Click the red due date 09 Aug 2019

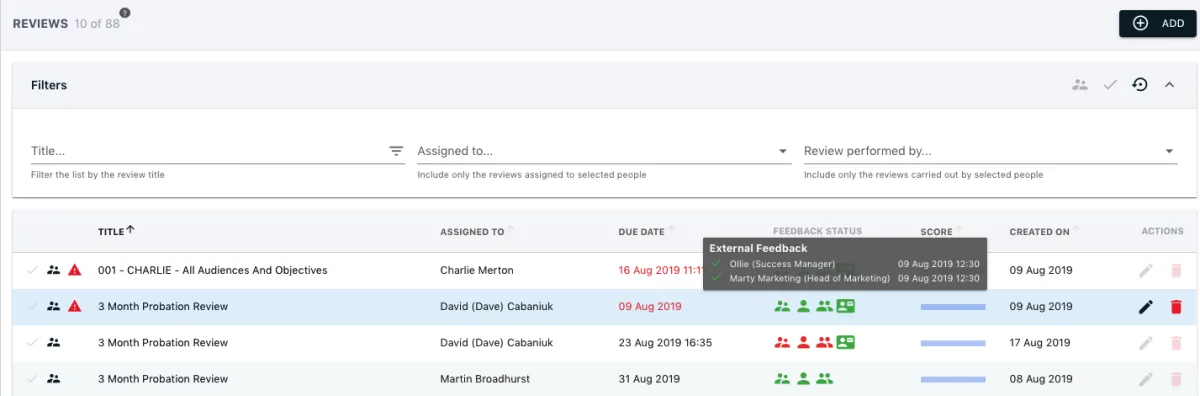(650, 306)
